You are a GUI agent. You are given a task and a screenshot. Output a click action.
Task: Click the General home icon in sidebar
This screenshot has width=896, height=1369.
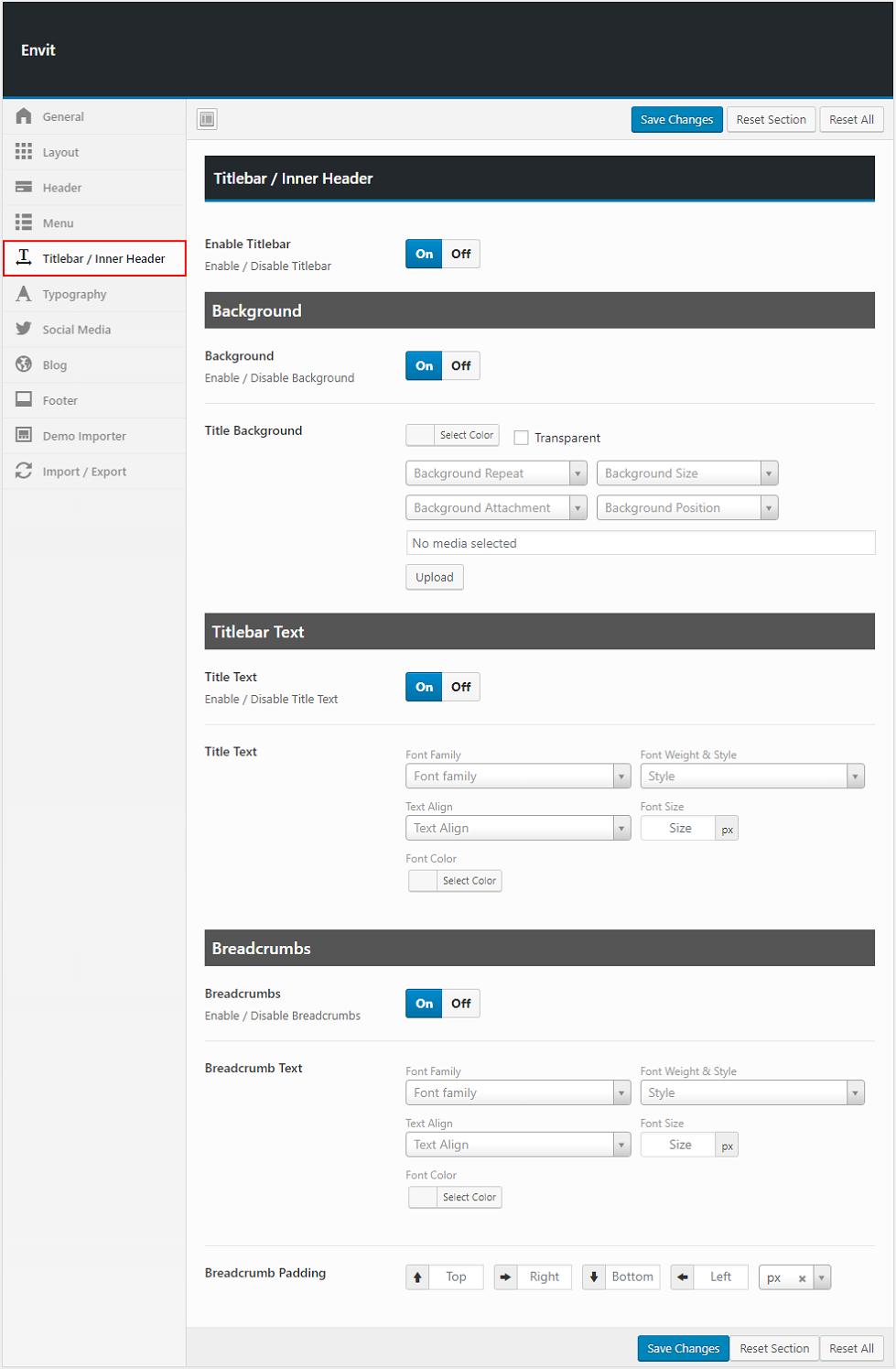click(x=24, y=116)
